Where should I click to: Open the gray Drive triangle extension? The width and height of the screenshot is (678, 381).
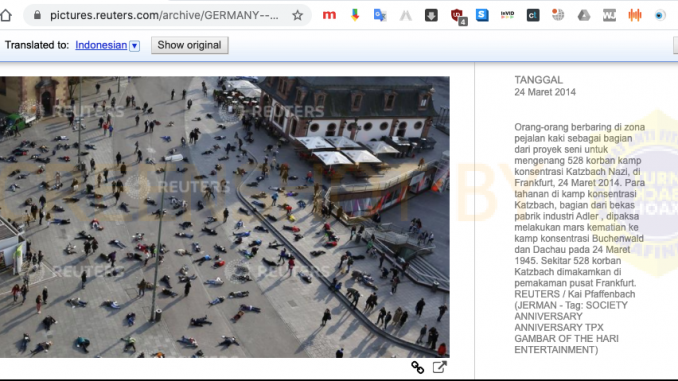584,15
